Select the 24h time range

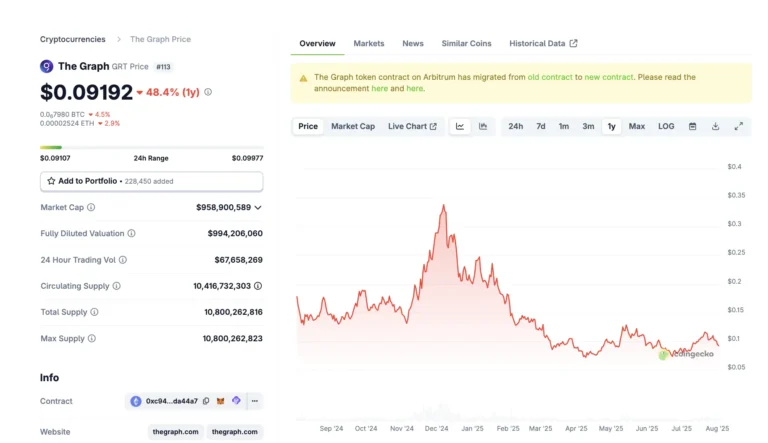coord(515,126)
